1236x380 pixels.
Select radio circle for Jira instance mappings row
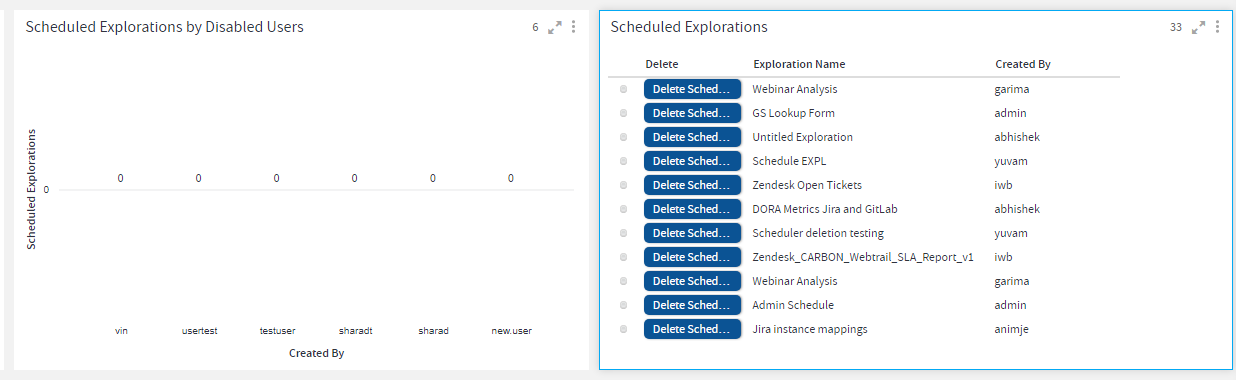click(624, 329)
